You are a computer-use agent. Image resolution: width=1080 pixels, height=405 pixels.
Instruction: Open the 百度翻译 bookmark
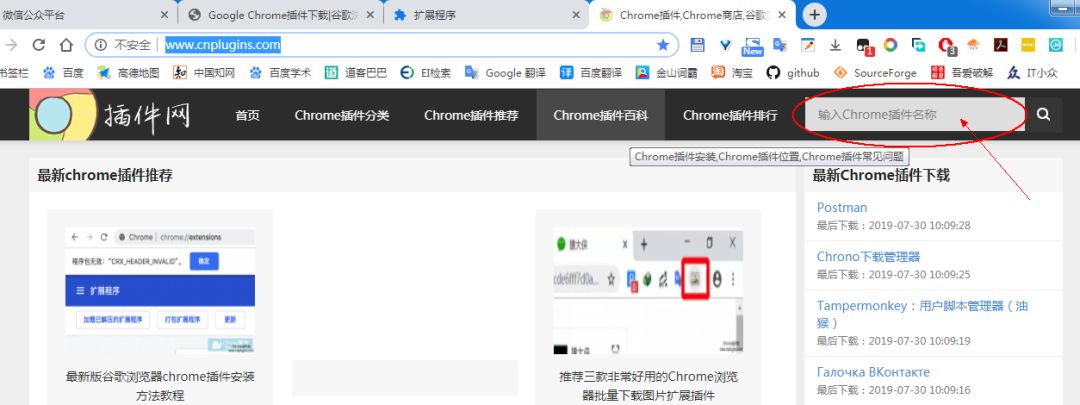(591, 72)
